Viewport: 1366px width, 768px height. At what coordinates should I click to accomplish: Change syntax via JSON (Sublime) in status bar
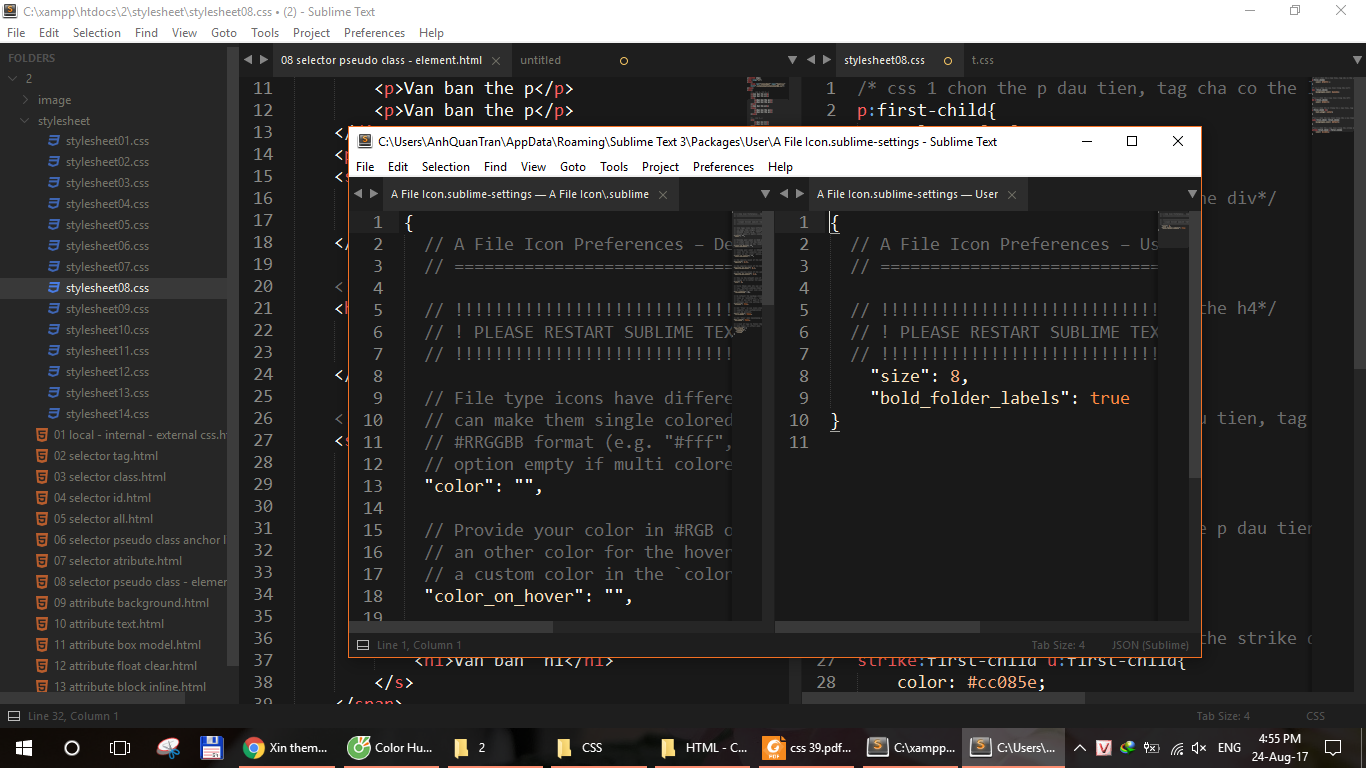pos(1150,645)
